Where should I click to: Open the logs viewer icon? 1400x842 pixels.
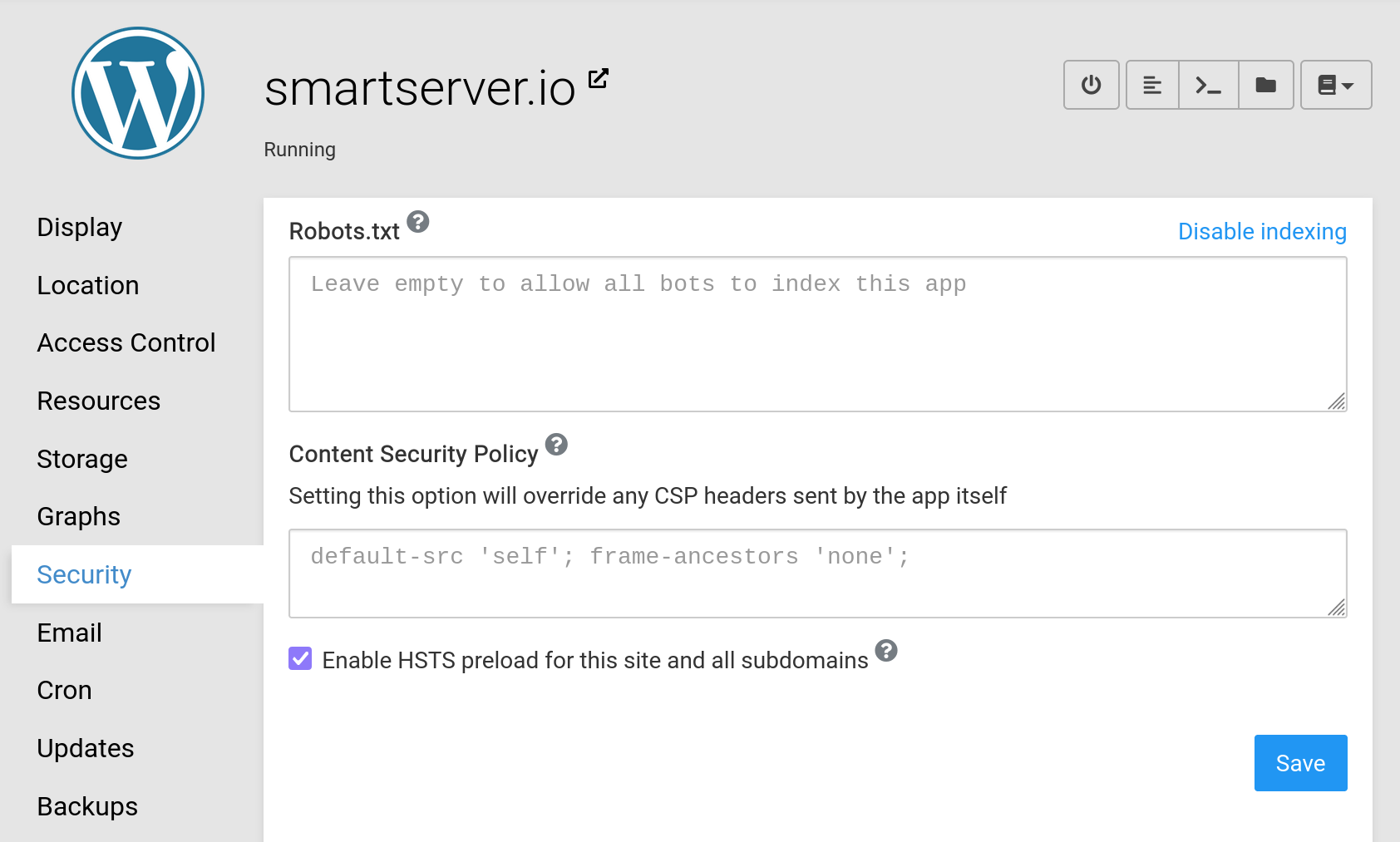(1152, 85)
